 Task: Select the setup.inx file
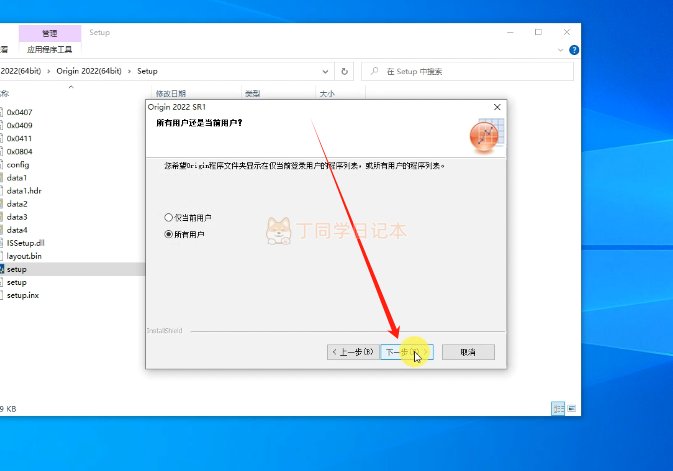click(23, 295)
